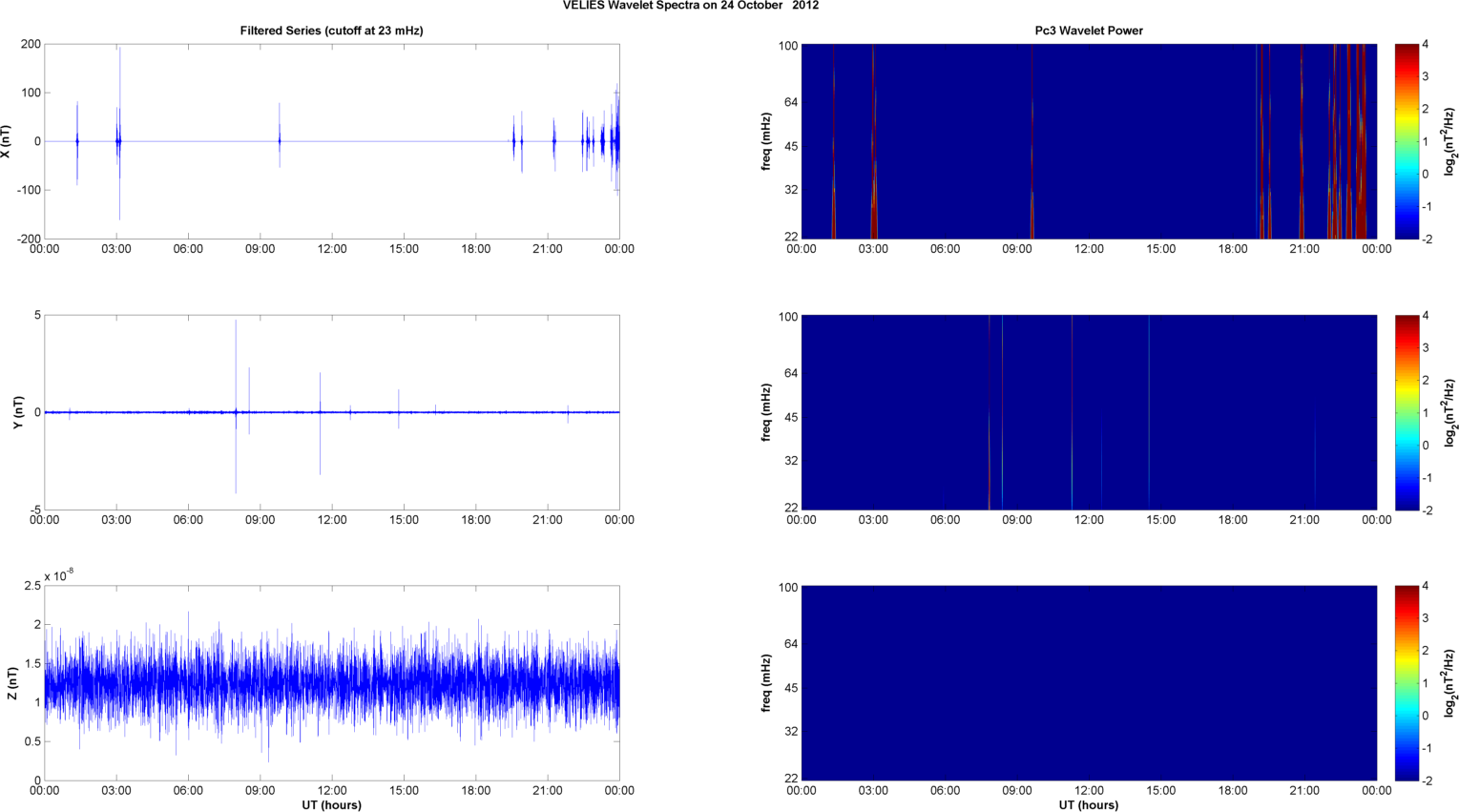Click the middle spectrogram's colorbar
1459x812 pixels.
[1407, 412]
